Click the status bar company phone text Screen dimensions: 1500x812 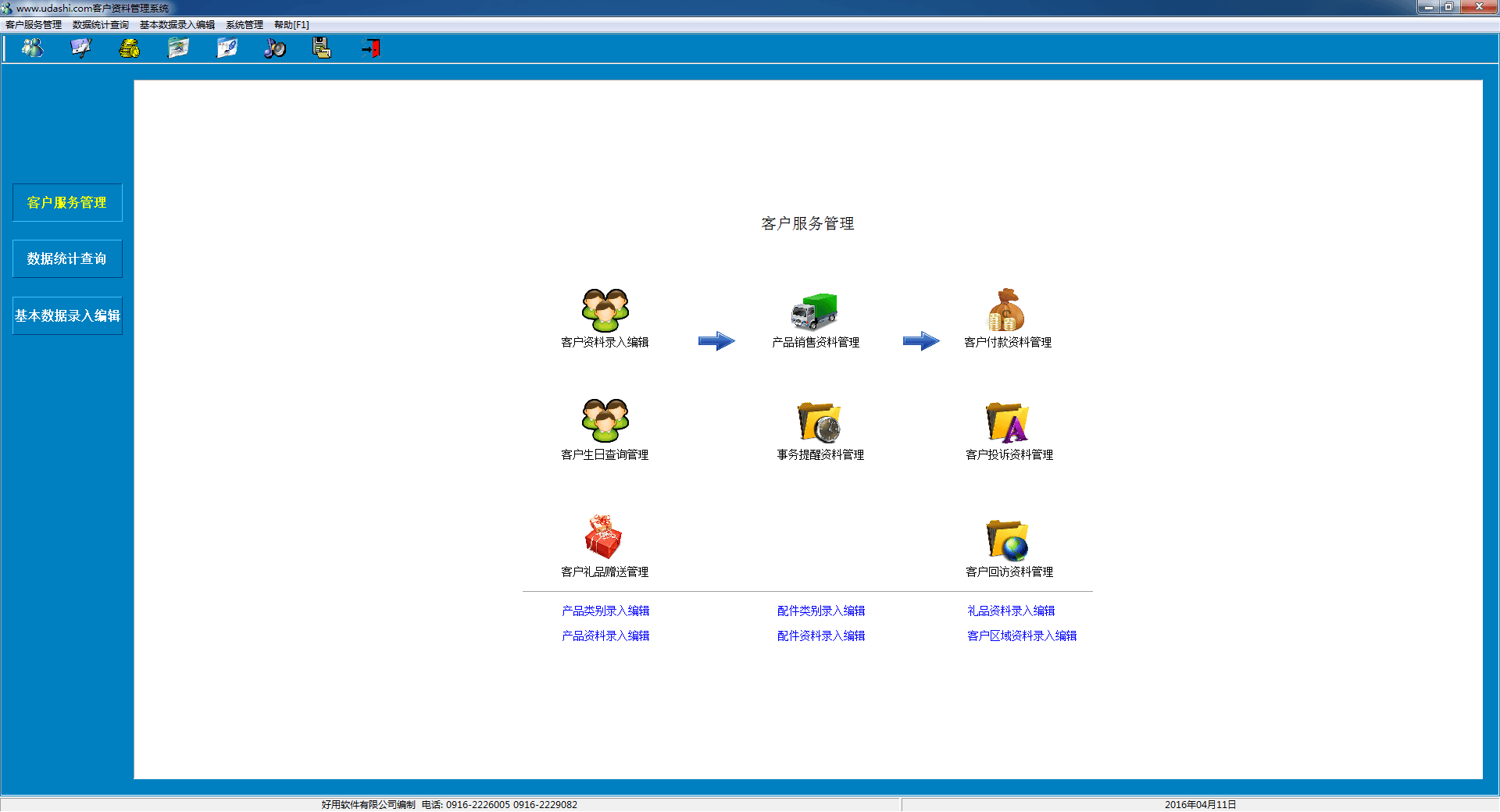449,804
